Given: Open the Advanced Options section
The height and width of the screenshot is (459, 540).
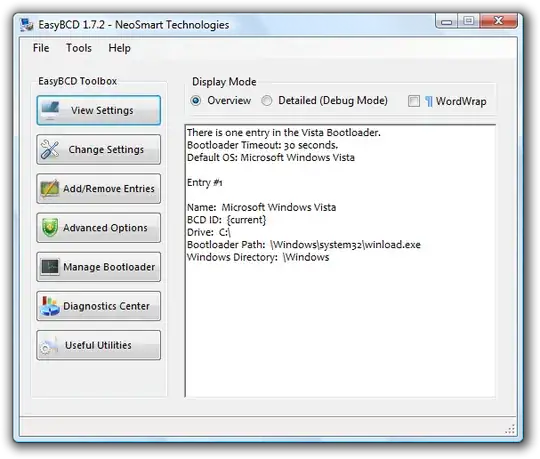Looking at the screenshot, I should [x=98, y=228].
